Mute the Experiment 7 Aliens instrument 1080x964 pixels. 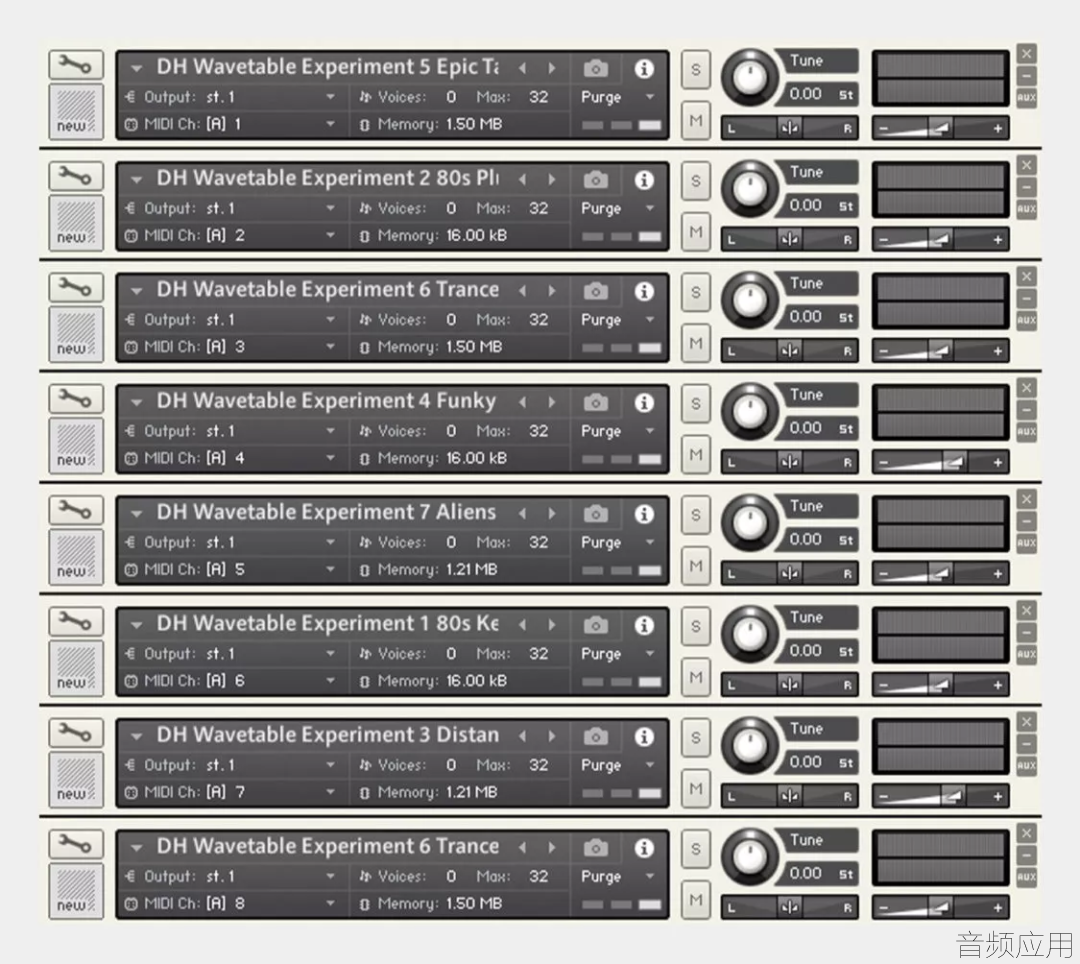click(x=696, y=566)
